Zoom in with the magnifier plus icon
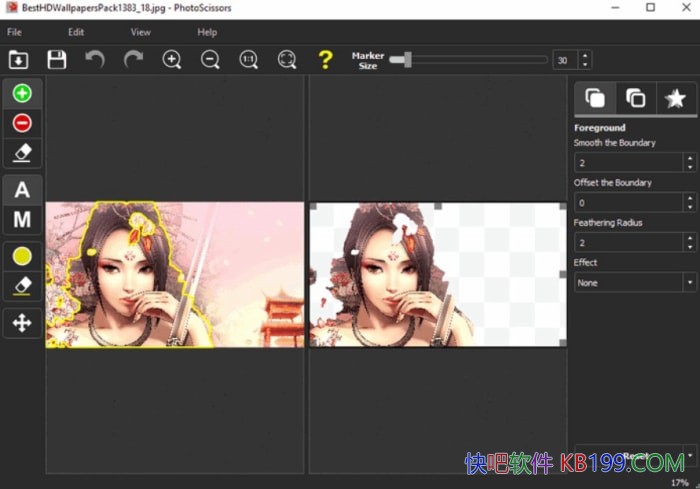 click(172, 60)
